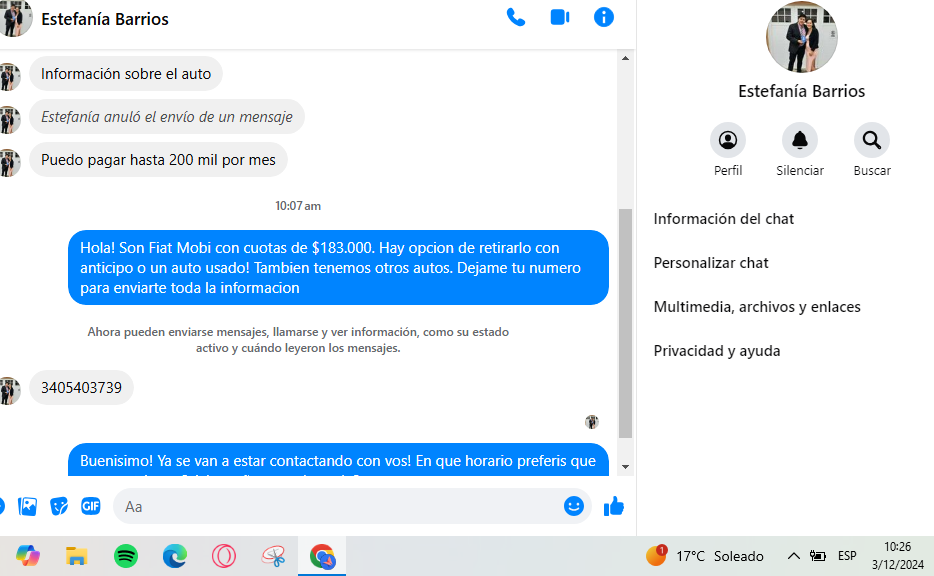Image resolution: width=934 pixels, height=576 pixels.
Task: Click the phone number message 3405403739
Action: click(81, 388)
